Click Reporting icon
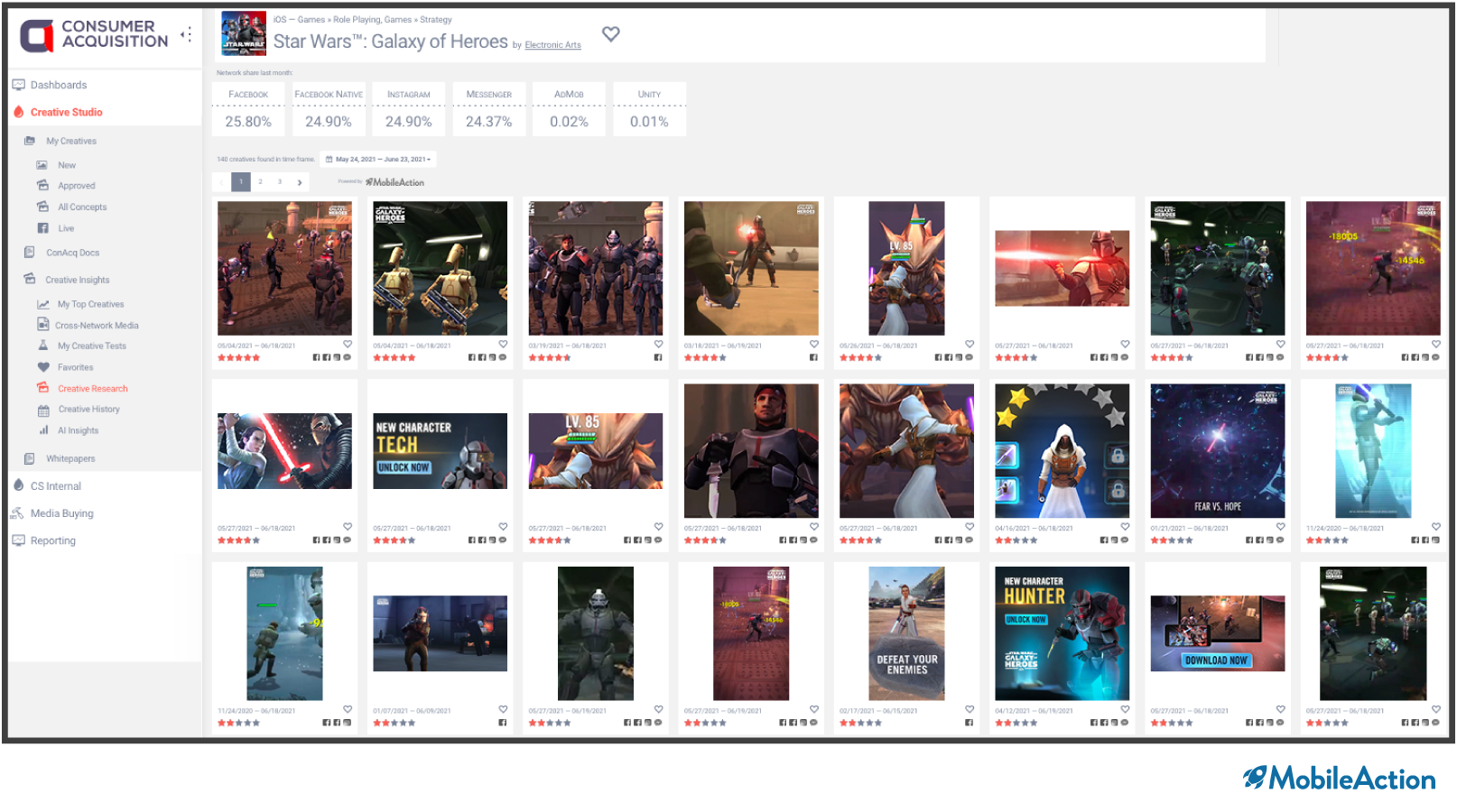This screenshot has height=812, width=1457. coord(18,540)
